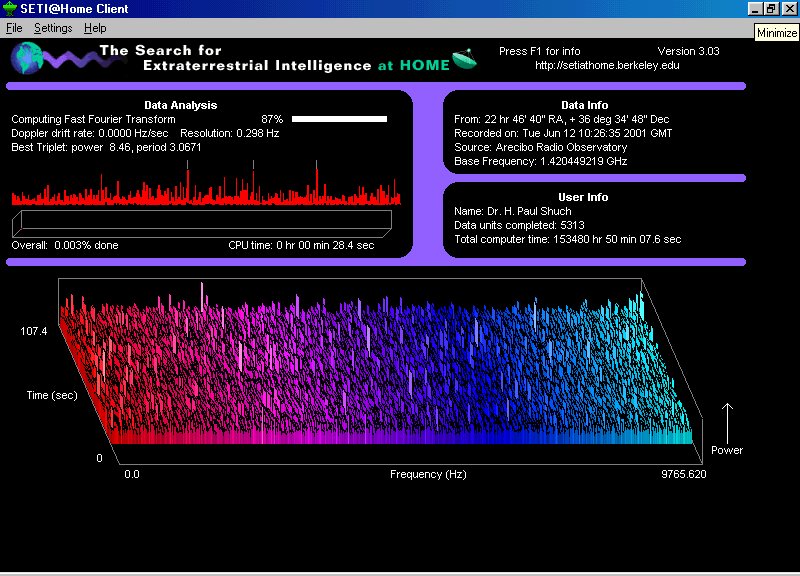Click the overall progress 3D bar
The height and width of the screenshot is (576, 800).
[202, 223]
